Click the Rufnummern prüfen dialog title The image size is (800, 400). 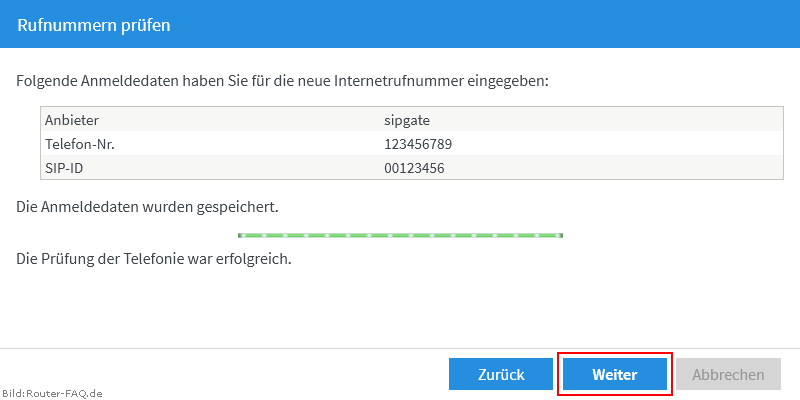[x=94, y=25]
